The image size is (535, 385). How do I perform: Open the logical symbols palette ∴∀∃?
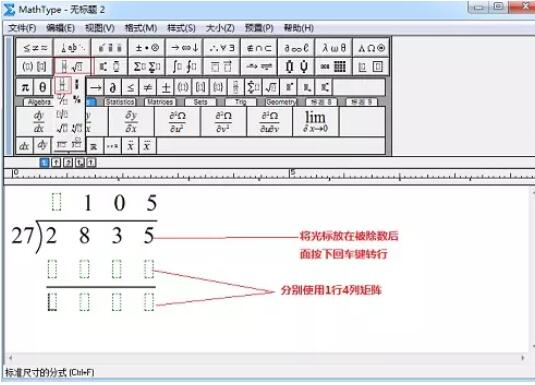[x=222, y=48]
